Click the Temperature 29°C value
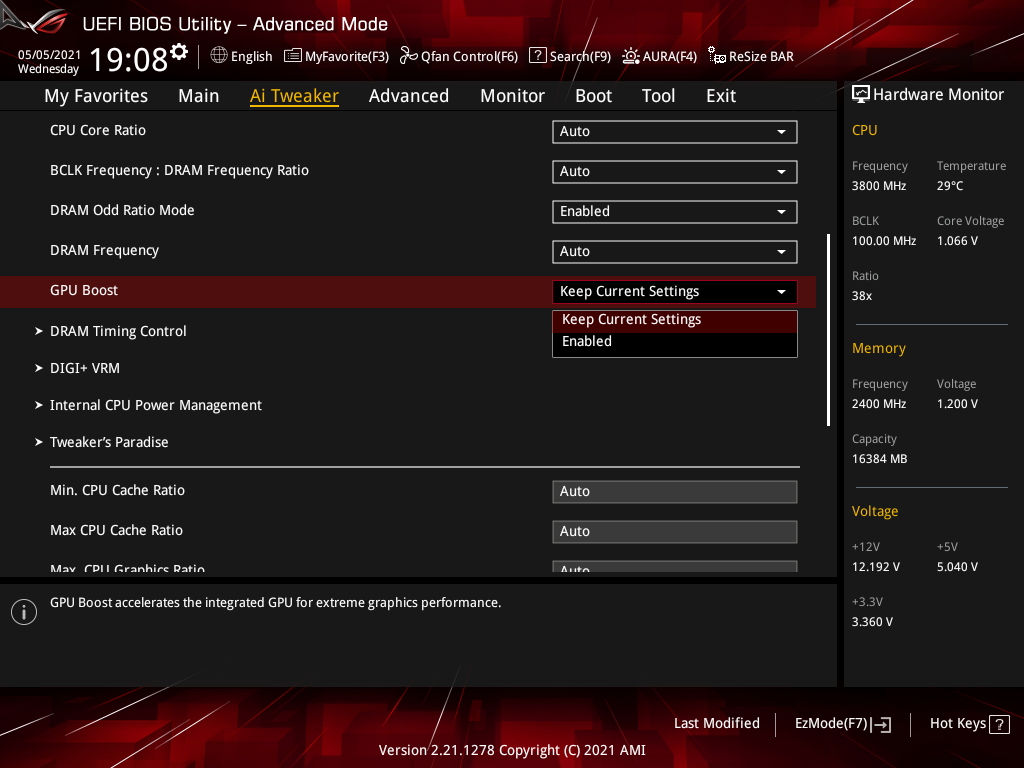Image resolution: width=1024 pixels, height=768 pixels. (x=950, y=186)
